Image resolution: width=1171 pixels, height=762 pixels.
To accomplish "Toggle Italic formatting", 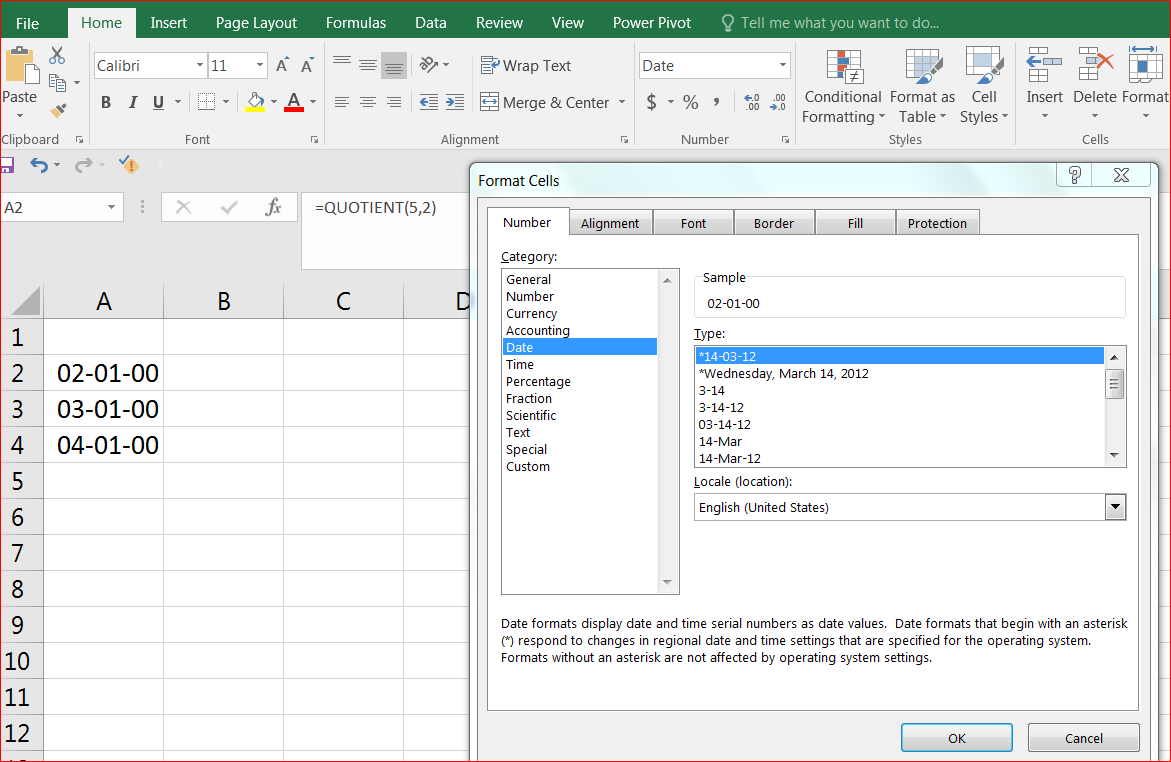I will (132, 102).
